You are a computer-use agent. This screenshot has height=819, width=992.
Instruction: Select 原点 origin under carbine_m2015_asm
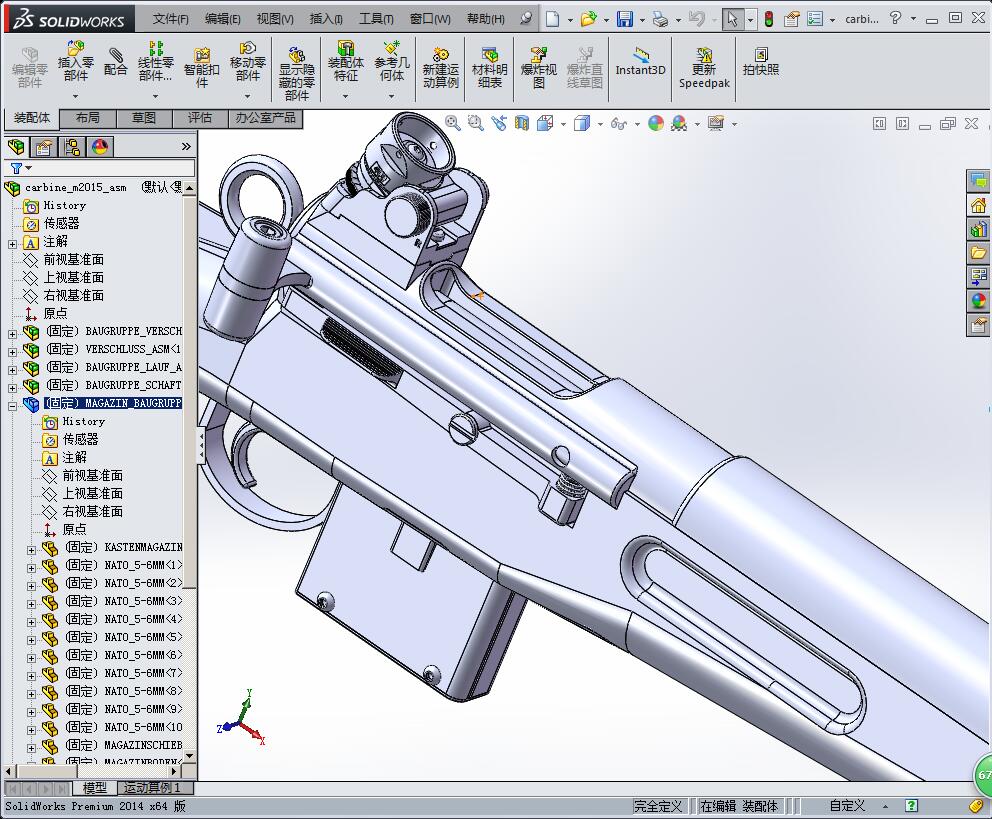tap(55, 313)
